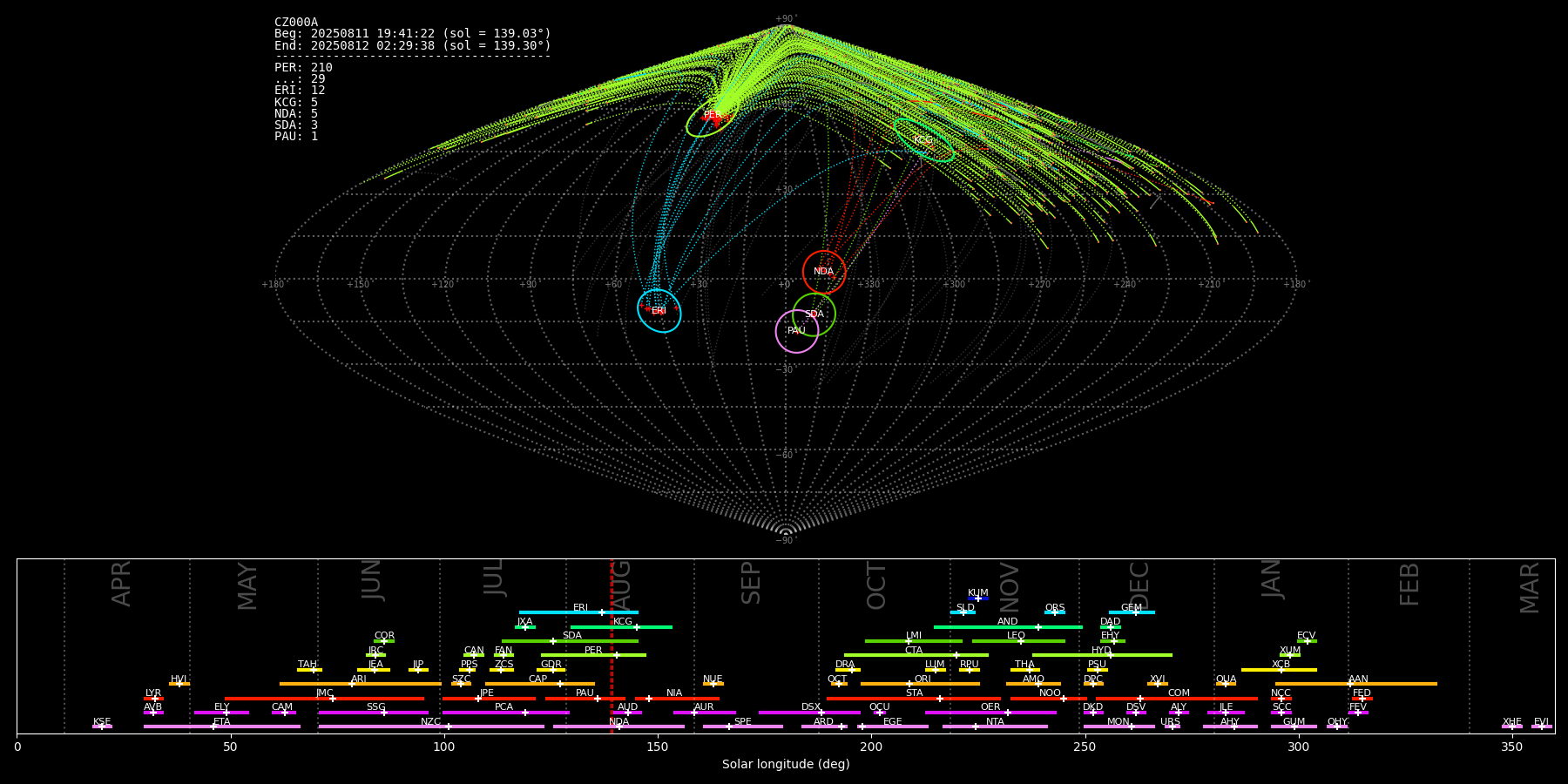
Task: Click the legend entry NDA: 5
Action: [x=296, y=113]
